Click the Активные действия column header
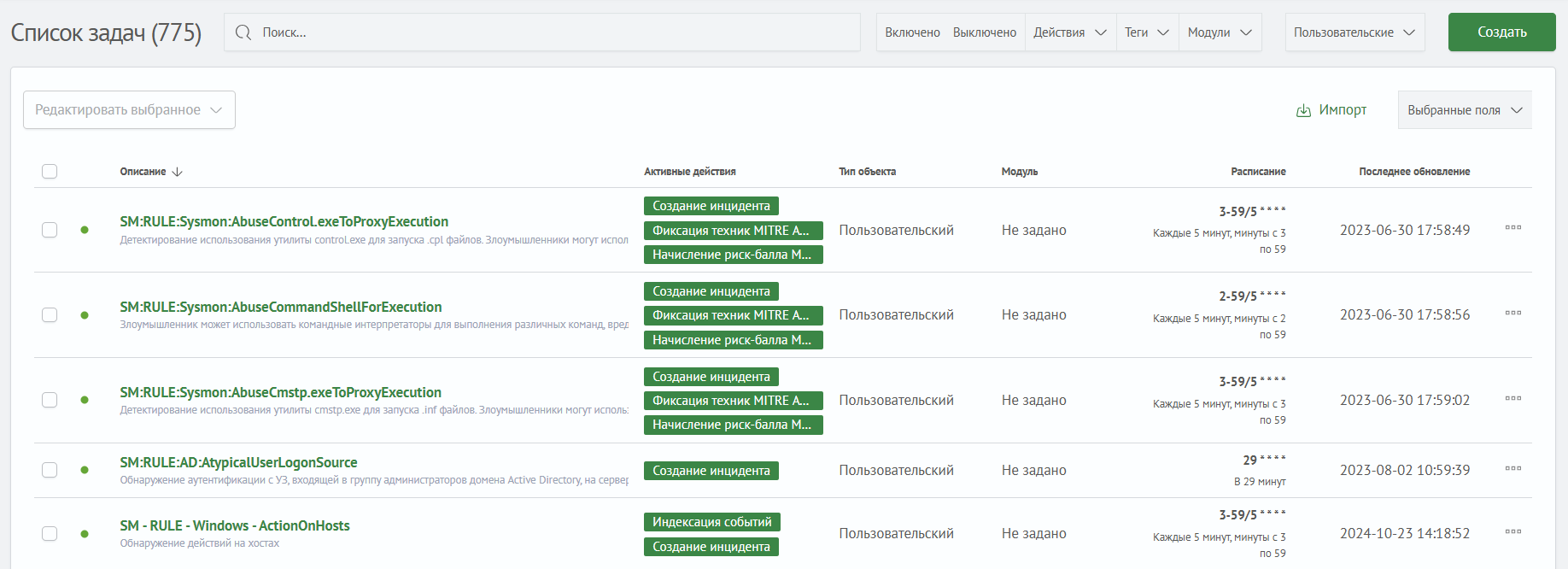The image size is (1568, 569). pyautogui.click(x=690, y=172)
